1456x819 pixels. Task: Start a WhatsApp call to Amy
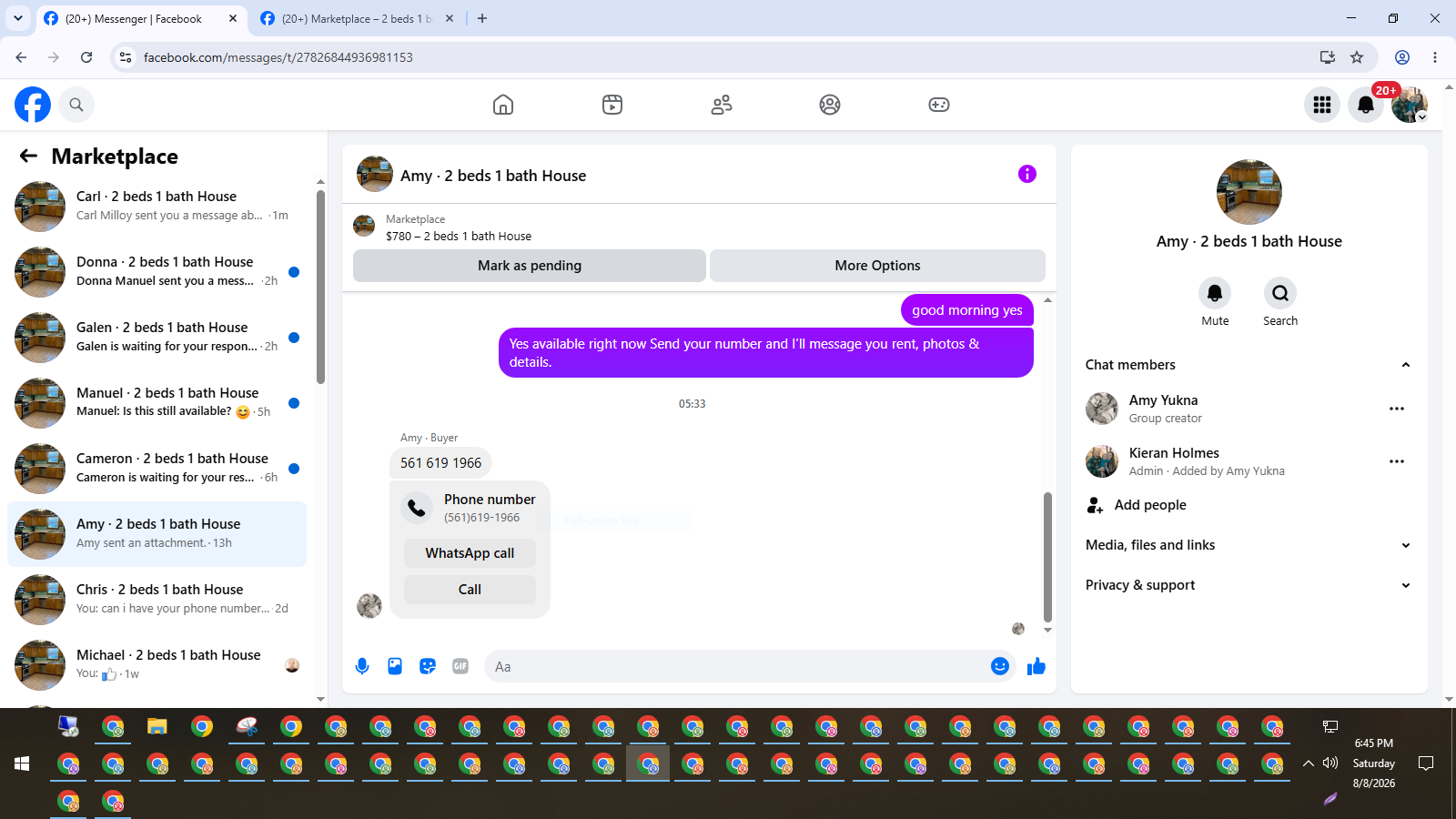(470, 553)
